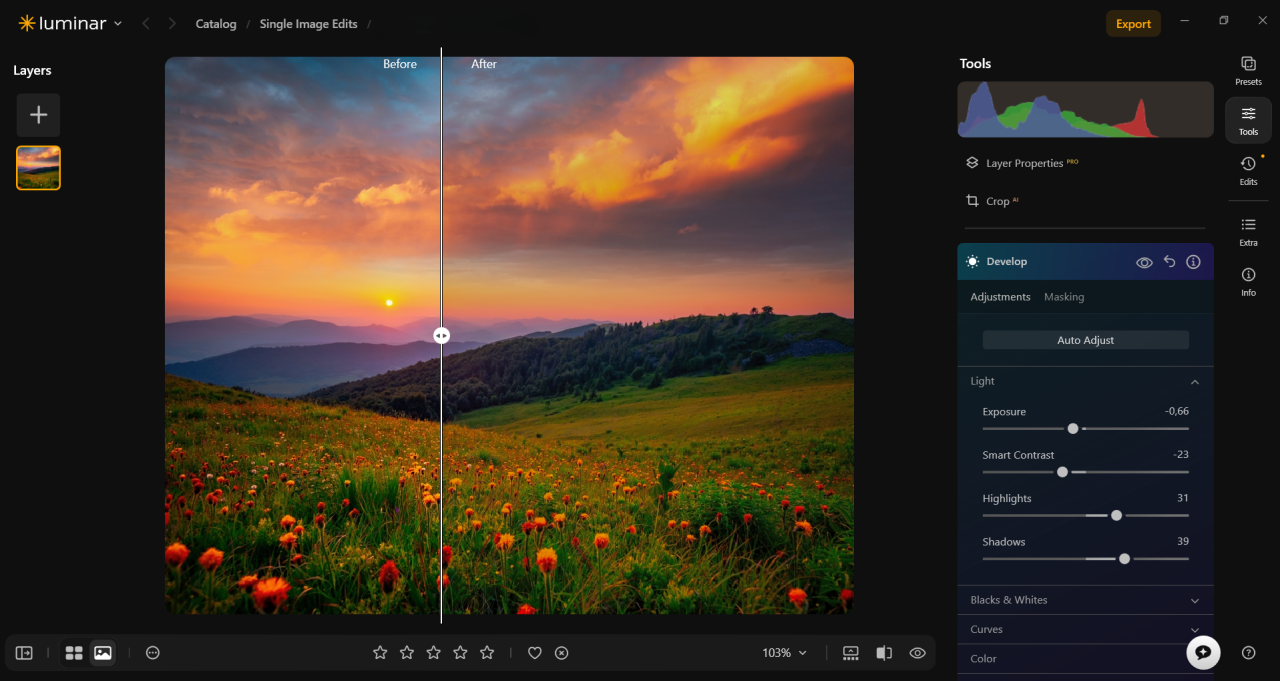Toggle Develop tool visibility eye

(1144, 262)
